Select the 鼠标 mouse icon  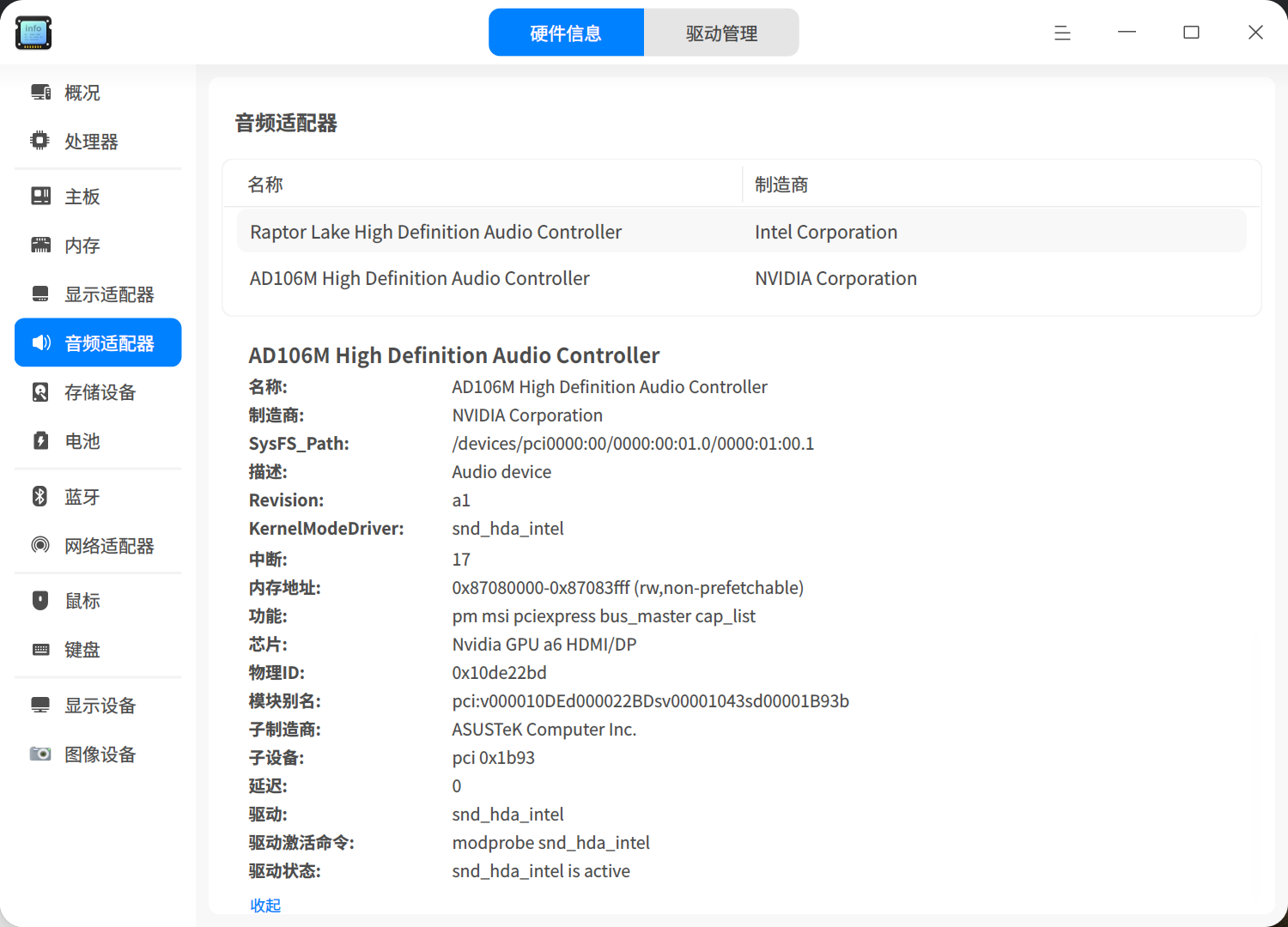(40, 601)
